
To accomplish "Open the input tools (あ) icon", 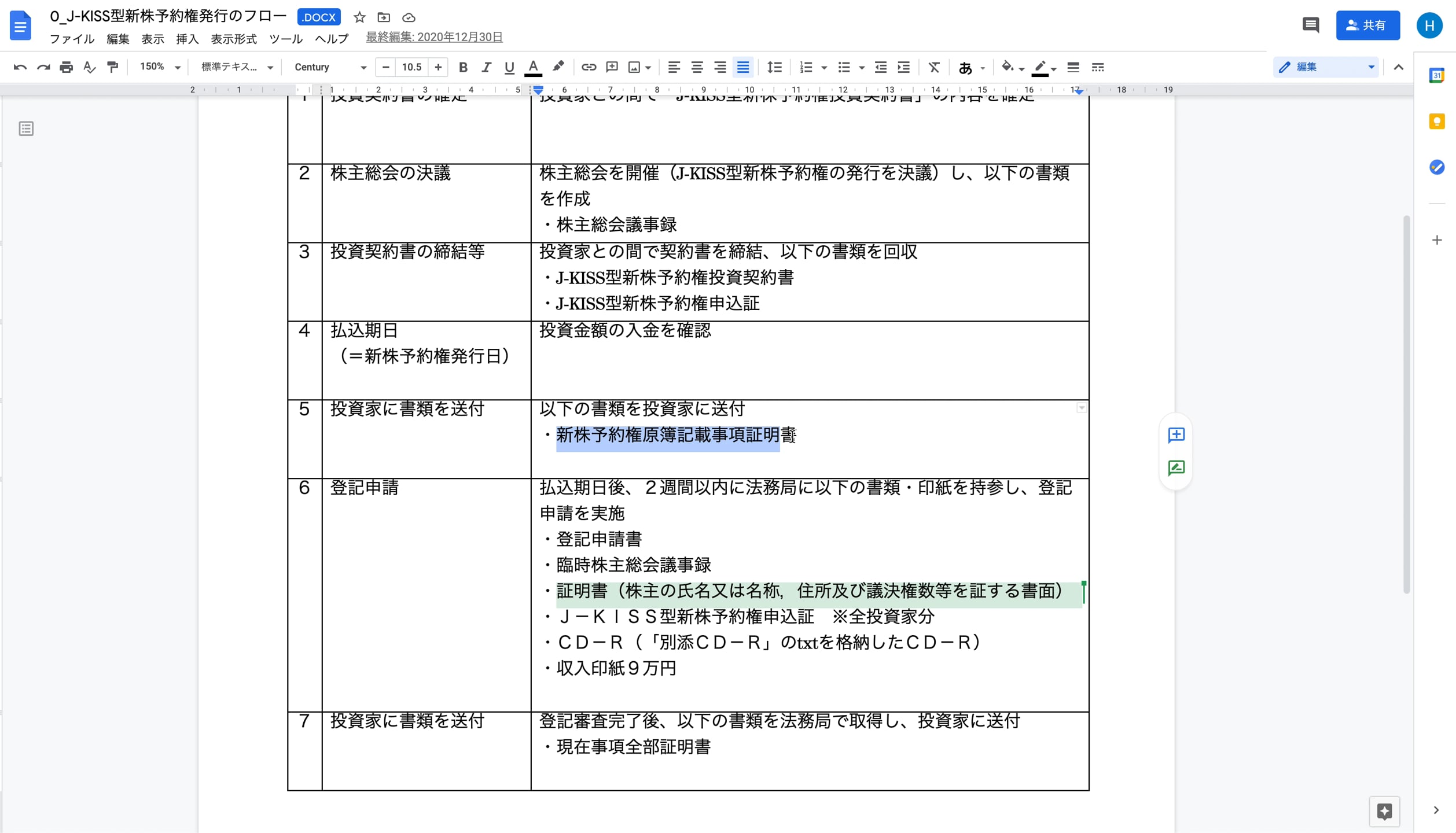I will coord(965,68).
